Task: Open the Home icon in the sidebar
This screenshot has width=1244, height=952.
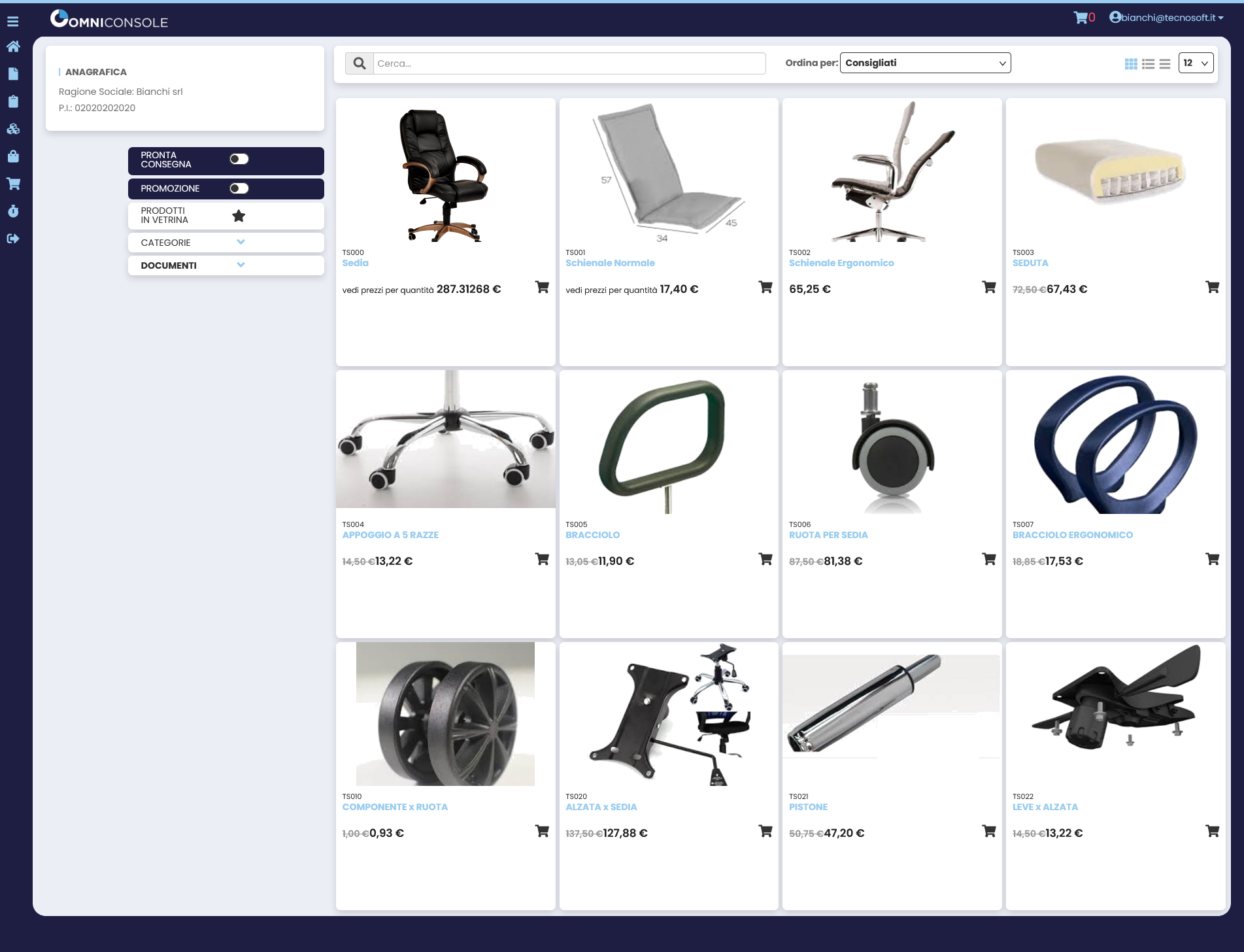Action: [13, 46]
